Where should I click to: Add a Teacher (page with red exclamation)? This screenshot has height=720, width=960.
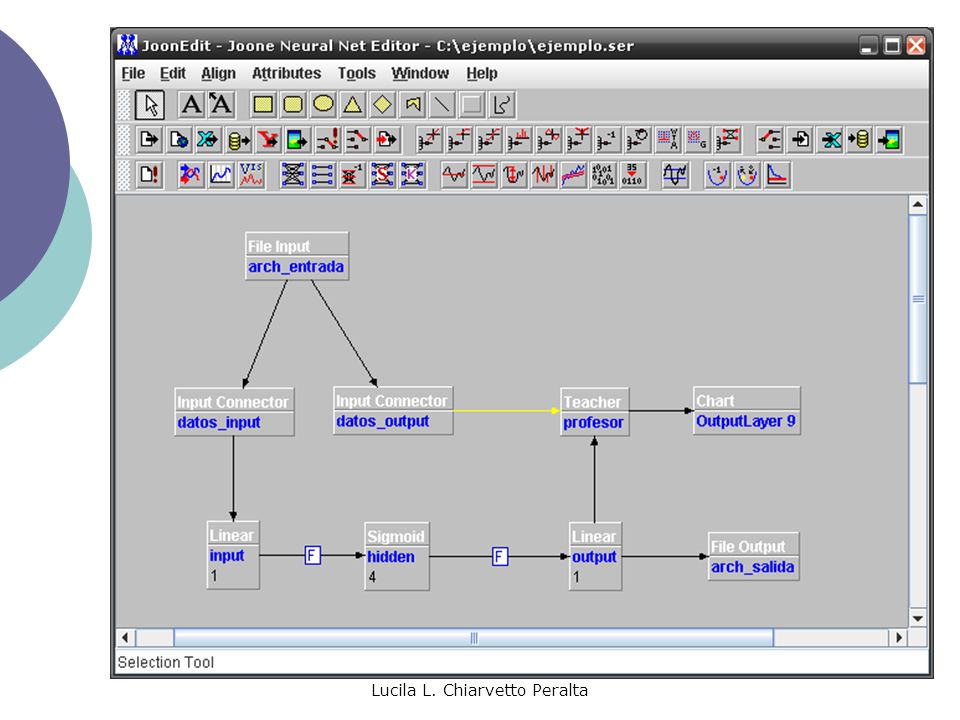pyautogui.click(x=149, y=175)
